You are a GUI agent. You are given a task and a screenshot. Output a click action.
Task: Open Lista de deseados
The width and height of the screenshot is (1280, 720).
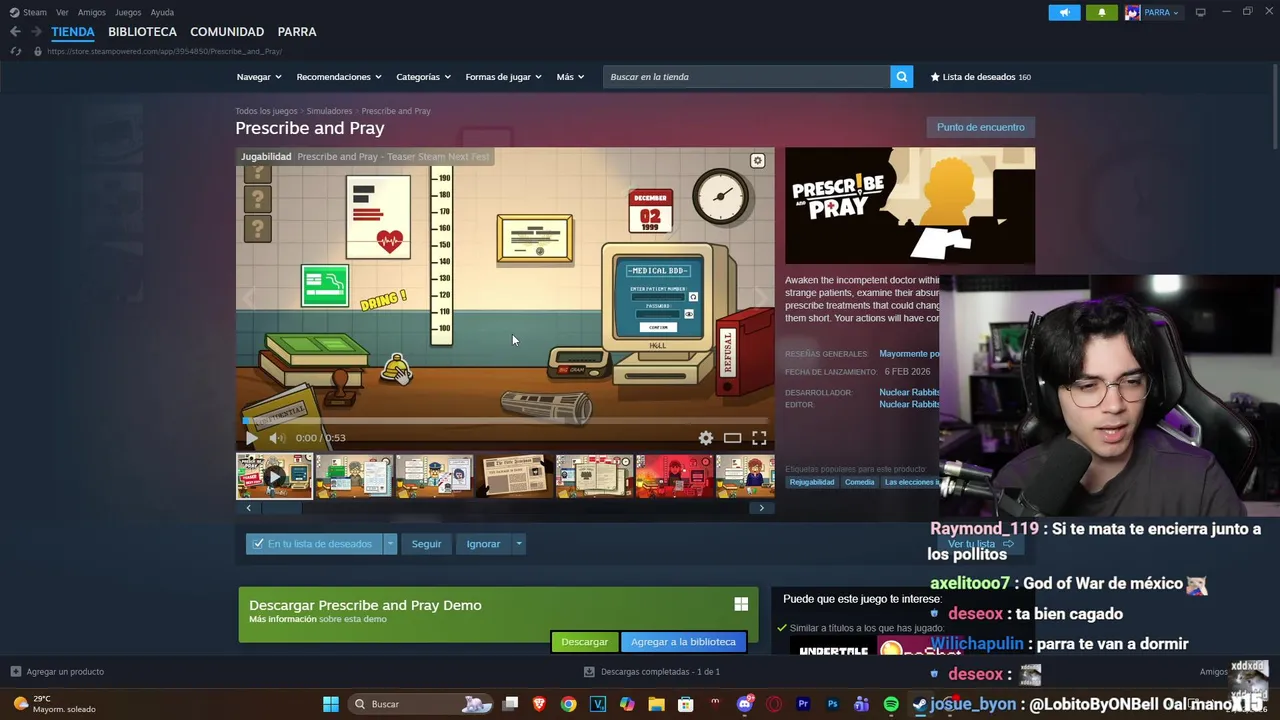pos(980,77)
